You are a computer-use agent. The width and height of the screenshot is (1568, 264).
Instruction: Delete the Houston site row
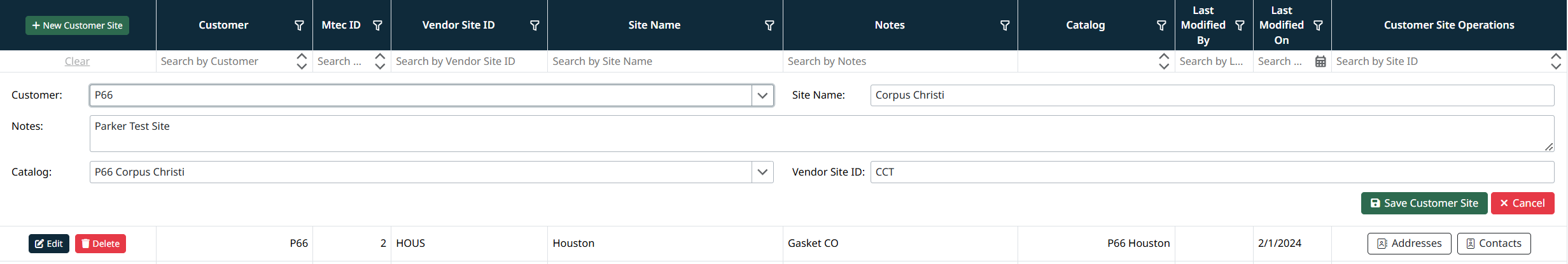click(x=101, y=244)
